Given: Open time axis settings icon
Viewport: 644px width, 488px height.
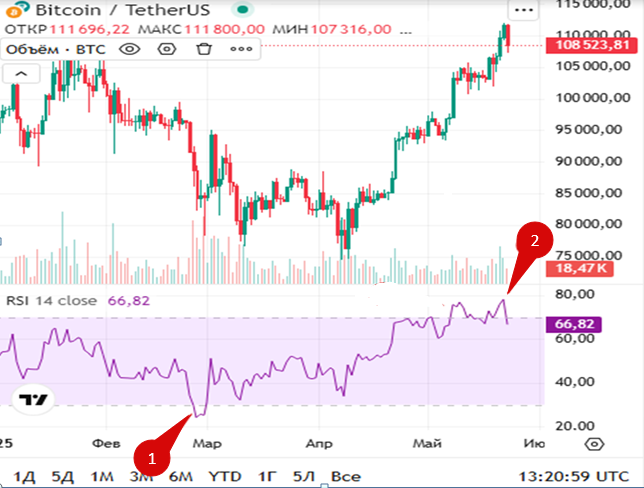Looking at the screenshot, I should 594,444.
